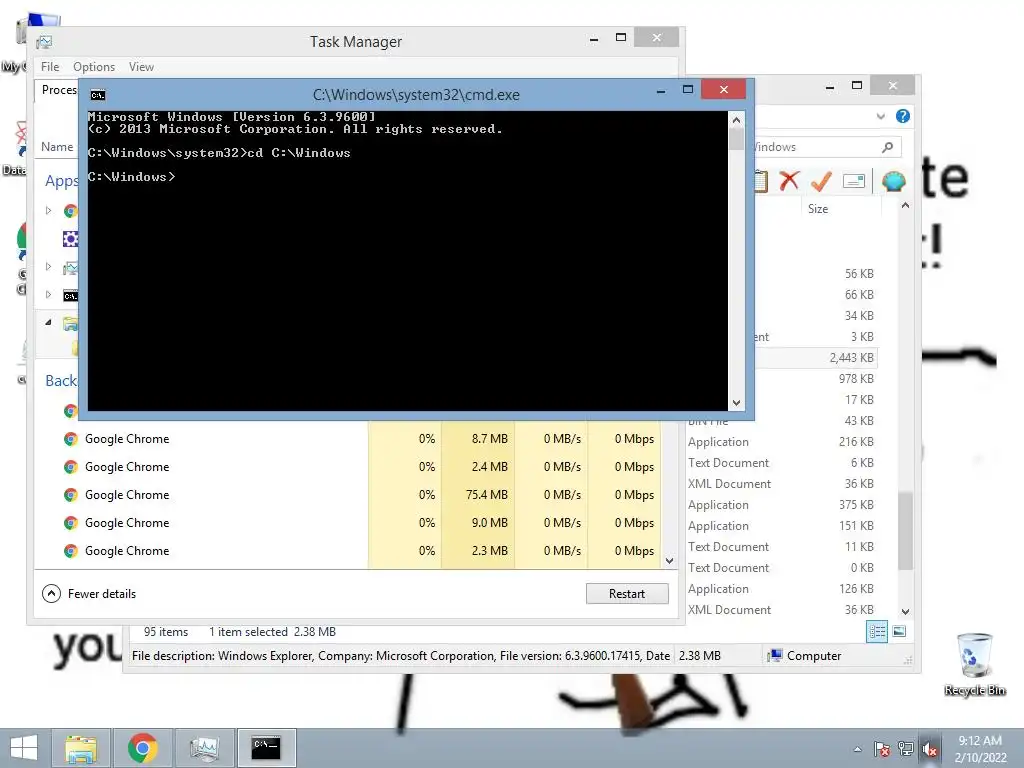Click the muted volume tray icon

[930, 749]
